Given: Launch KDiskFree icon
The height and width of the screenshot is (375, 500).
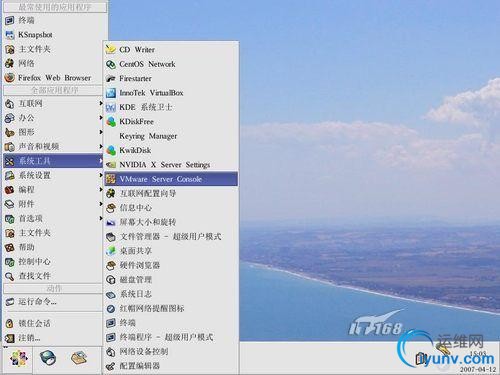Looking at the screenshot, I should point(111,122).
